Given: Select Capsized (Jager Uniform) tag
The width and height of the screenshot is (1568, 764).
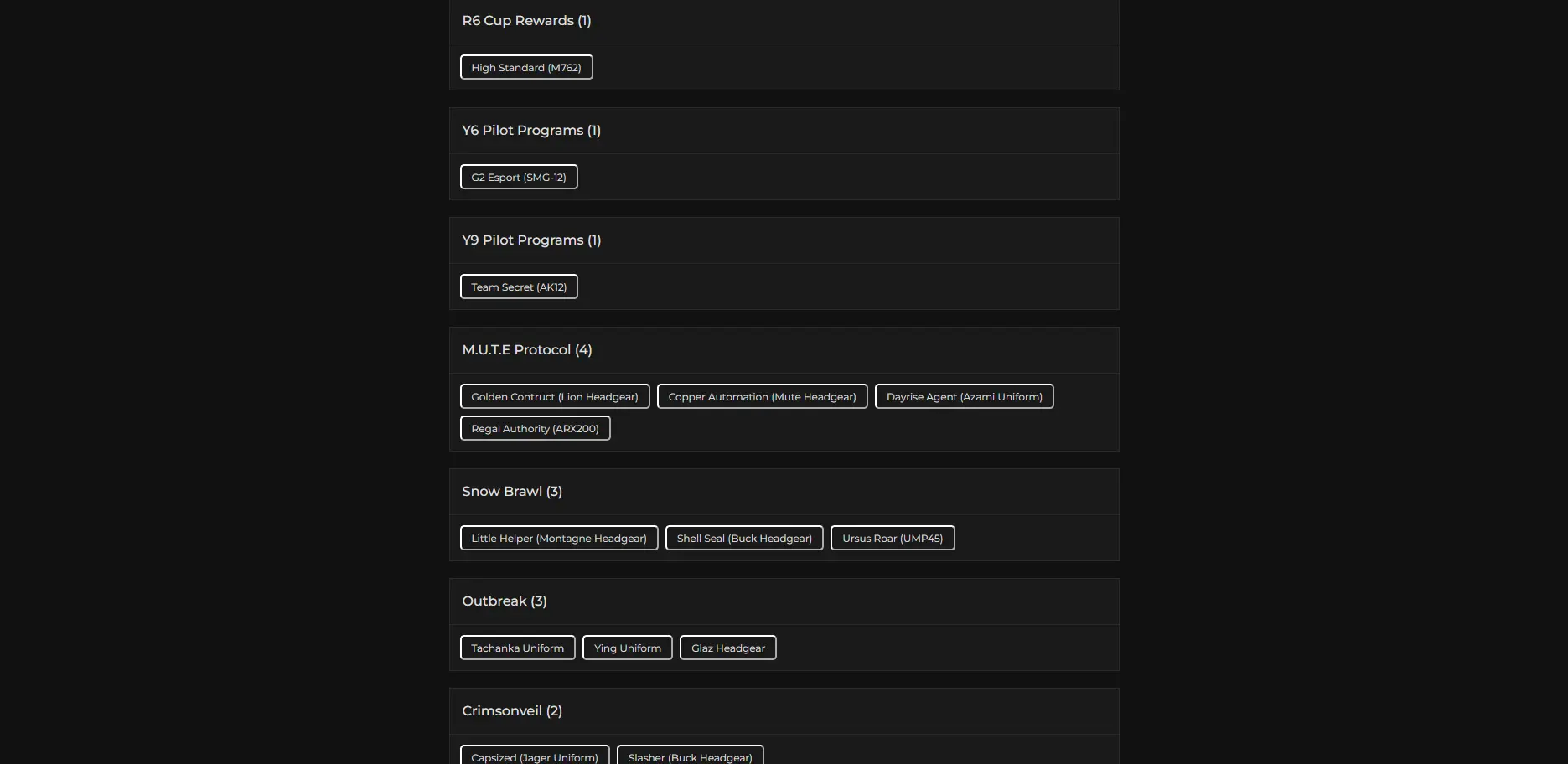Looking at the screenshot, I should tap(535, 756).
